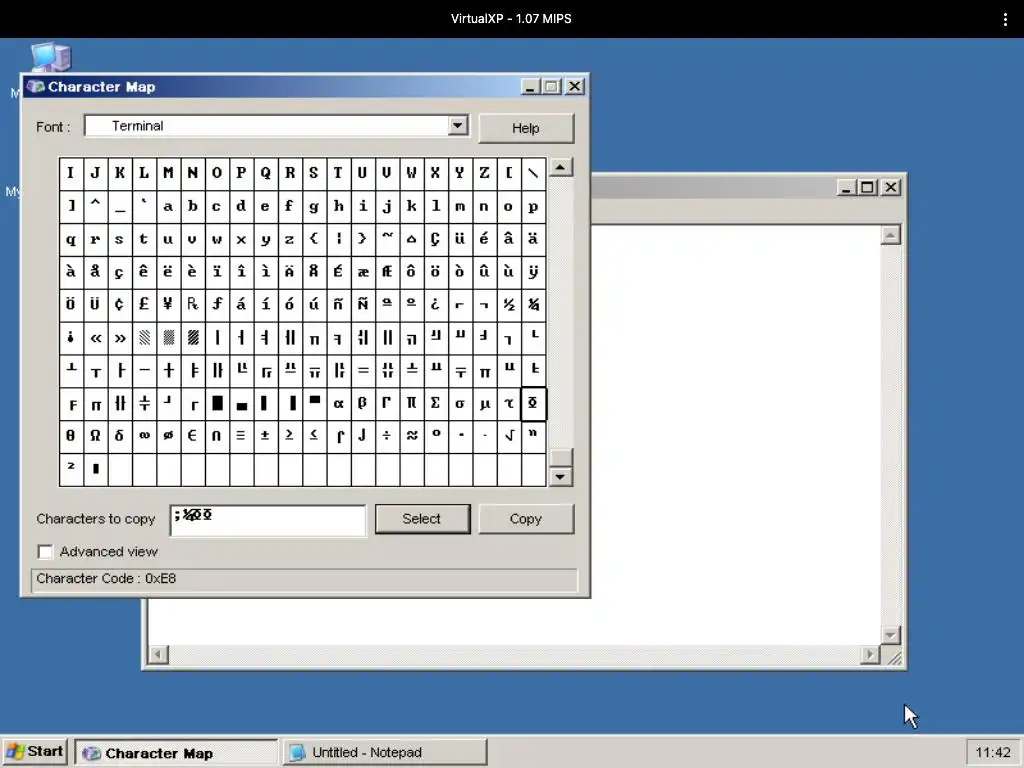The image size is (1024, 768).
Task: Select the one-half ½ character
Action: (x=509, y=304)
